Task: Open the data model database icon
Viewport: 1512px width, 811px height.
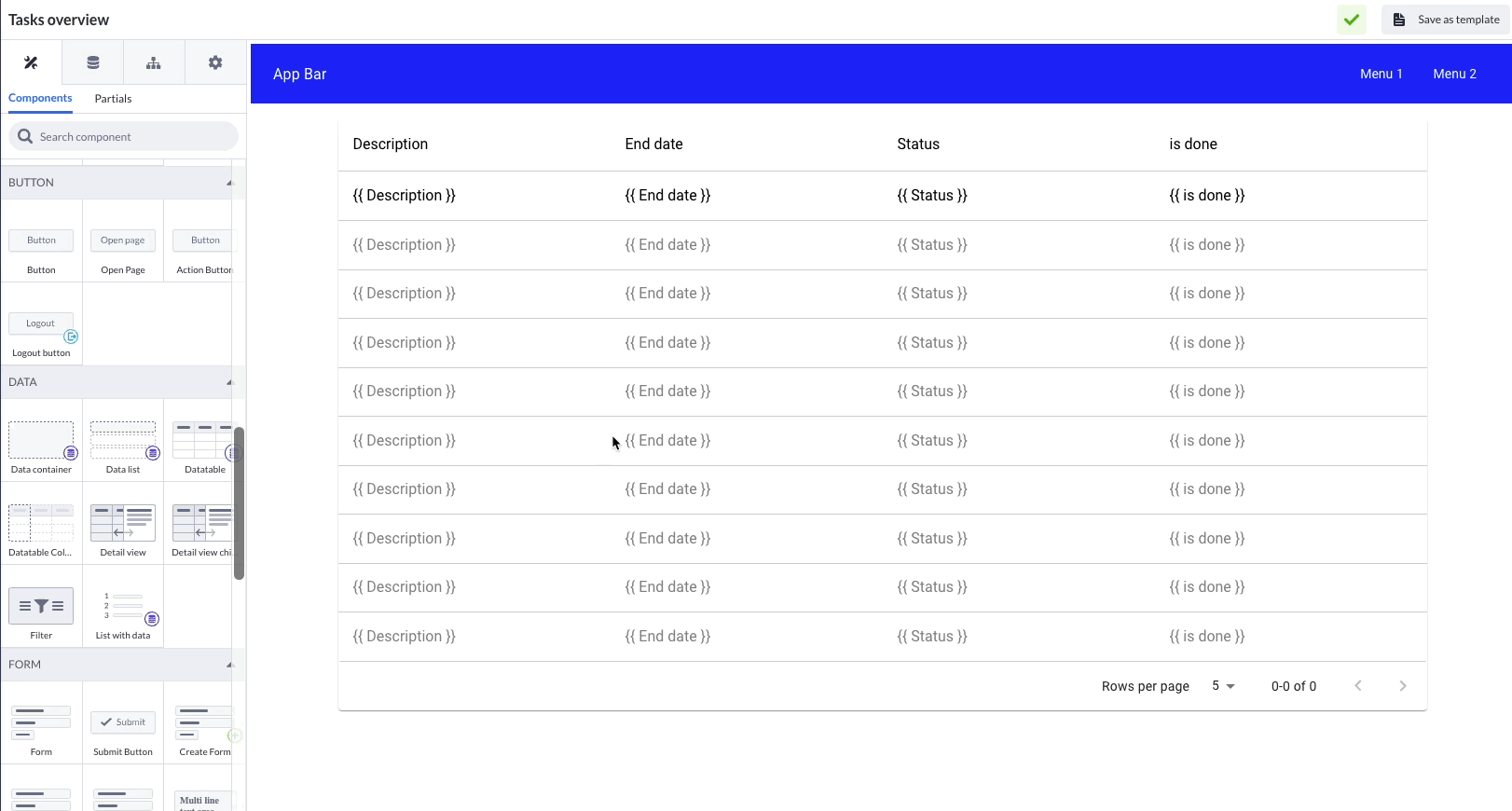Action: point(92,62)
